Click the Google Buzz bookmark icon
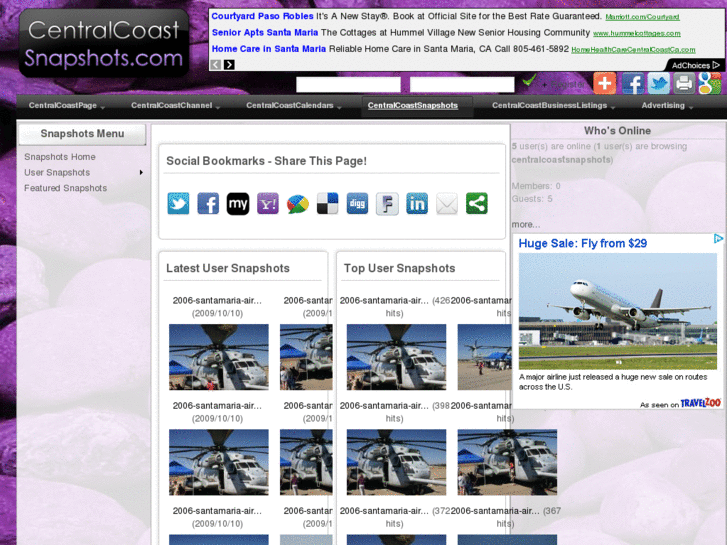This screenshot has width=727, height=545. pyautogui.click(x=298, y=204)
